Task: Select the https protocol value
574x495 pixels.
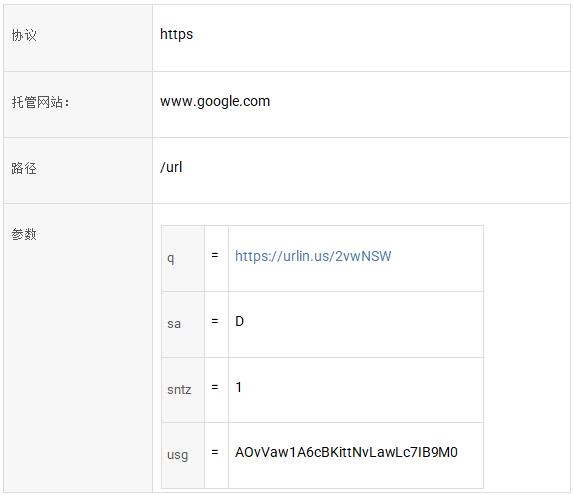Action: 176,34
